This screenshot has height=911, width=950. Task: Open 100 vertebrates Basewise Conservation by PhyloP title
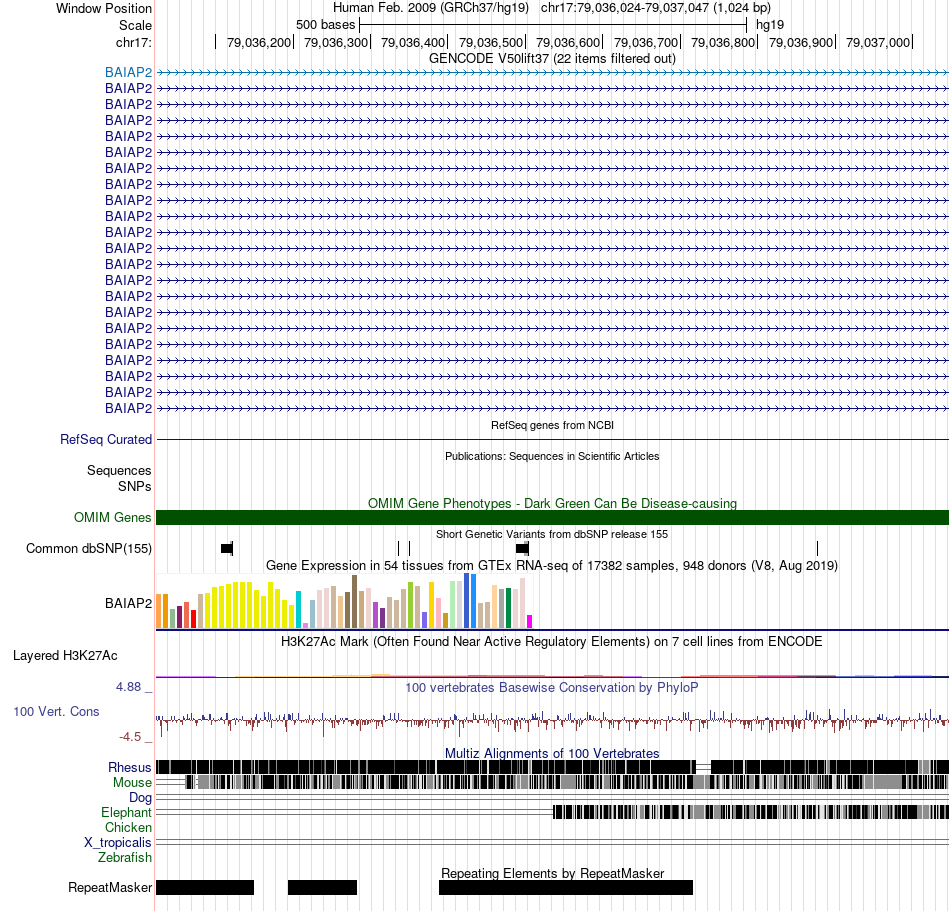551,687
